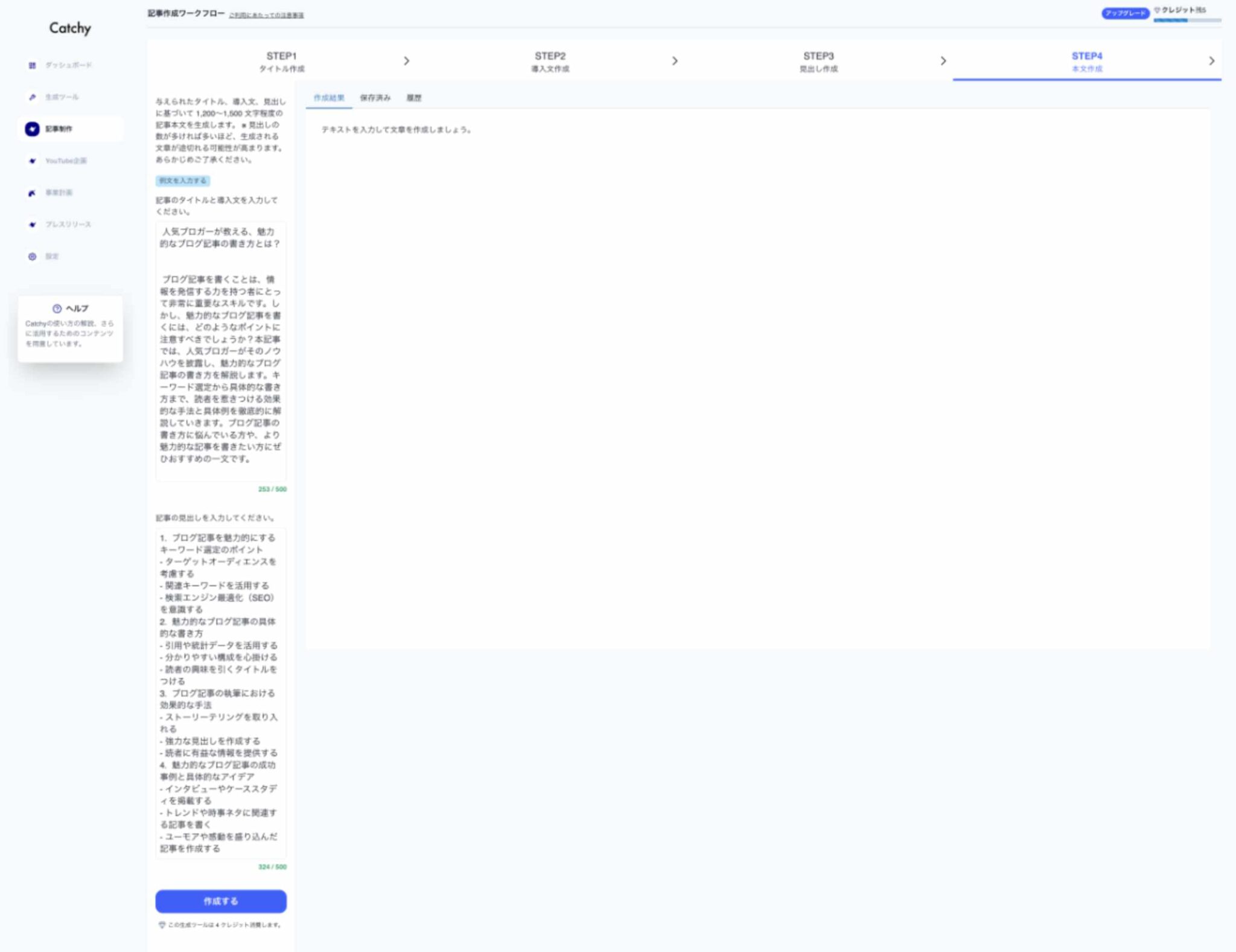Open the YouTube企画 sidebar icon
The height and width of the screenshot is (952, 1236).
32,161
